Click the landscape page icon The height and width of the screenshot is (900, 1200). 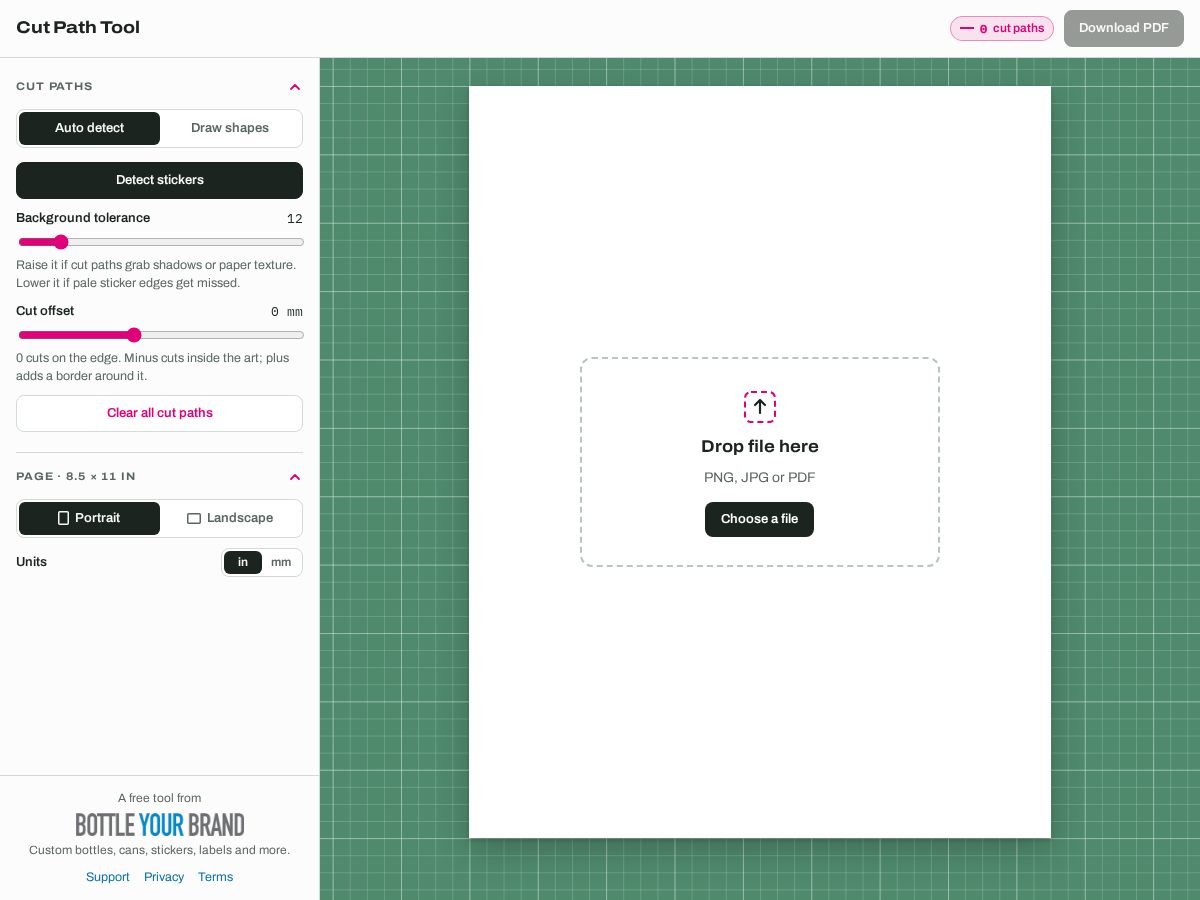[x=194, y=518]
